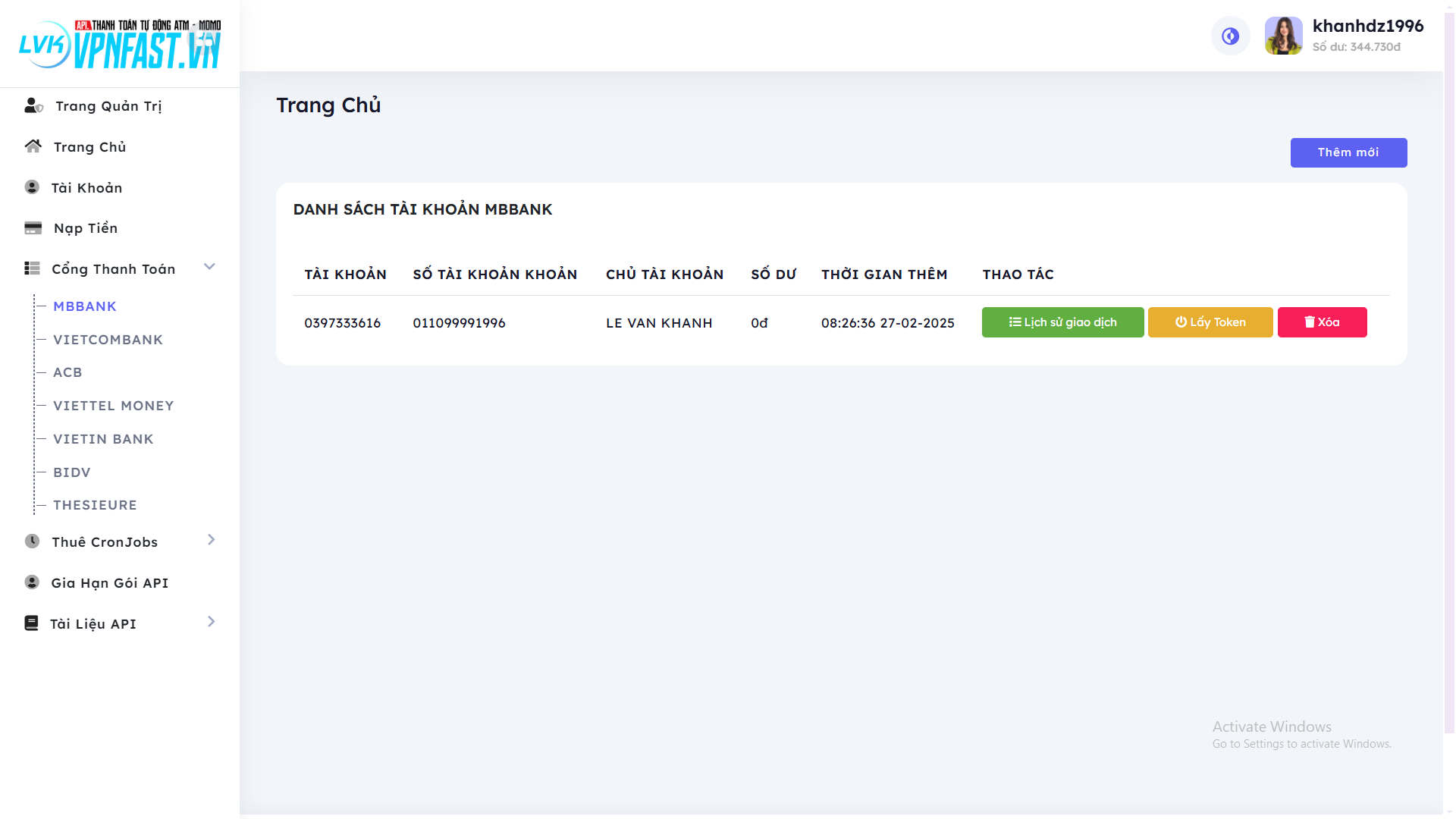Expand the Thuê CronJobs submenu arrow
1456x819 pixels.
211,540
